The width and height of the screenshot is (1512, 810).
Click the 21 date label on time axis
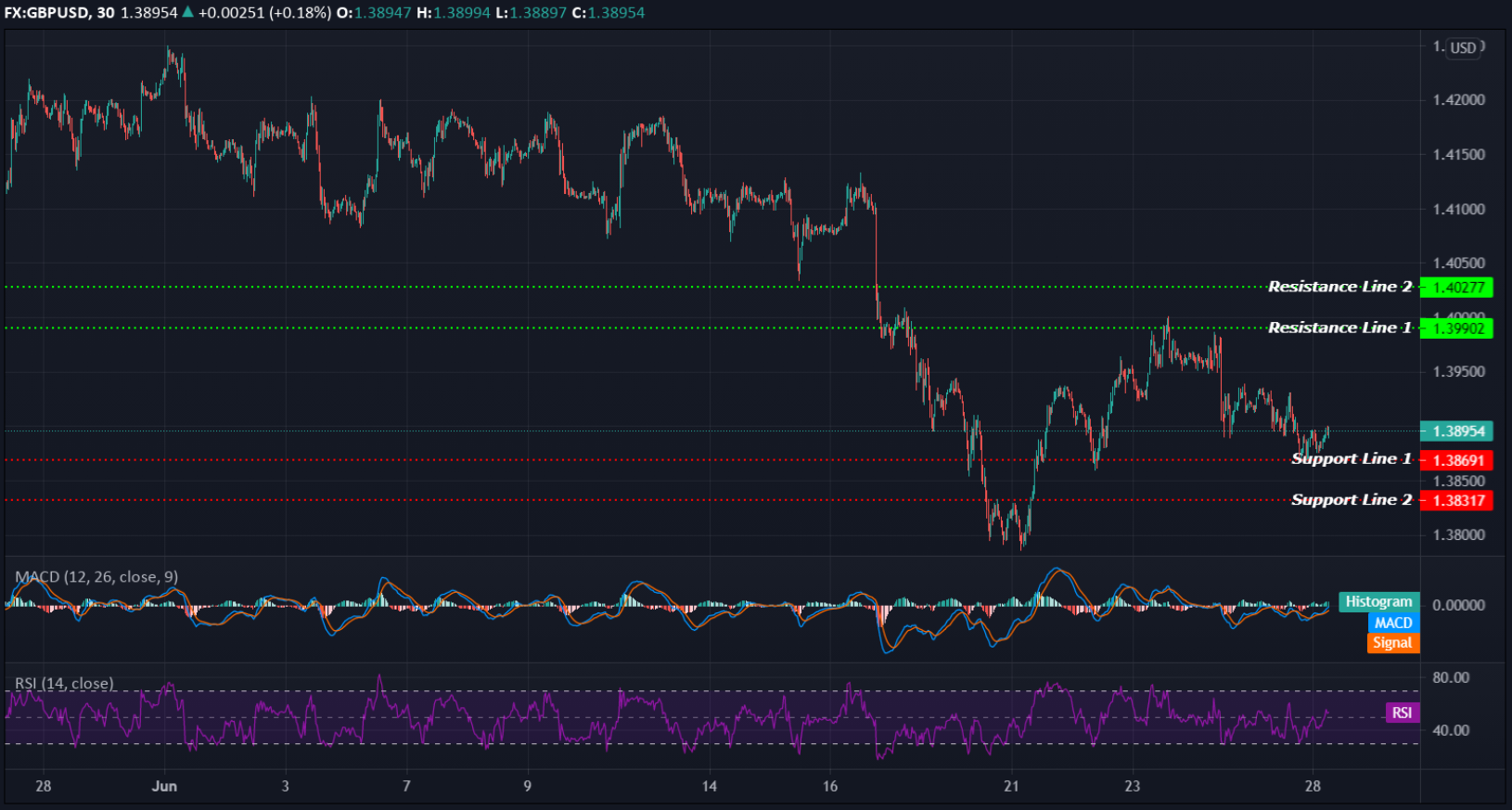[x=1011, y=787]
